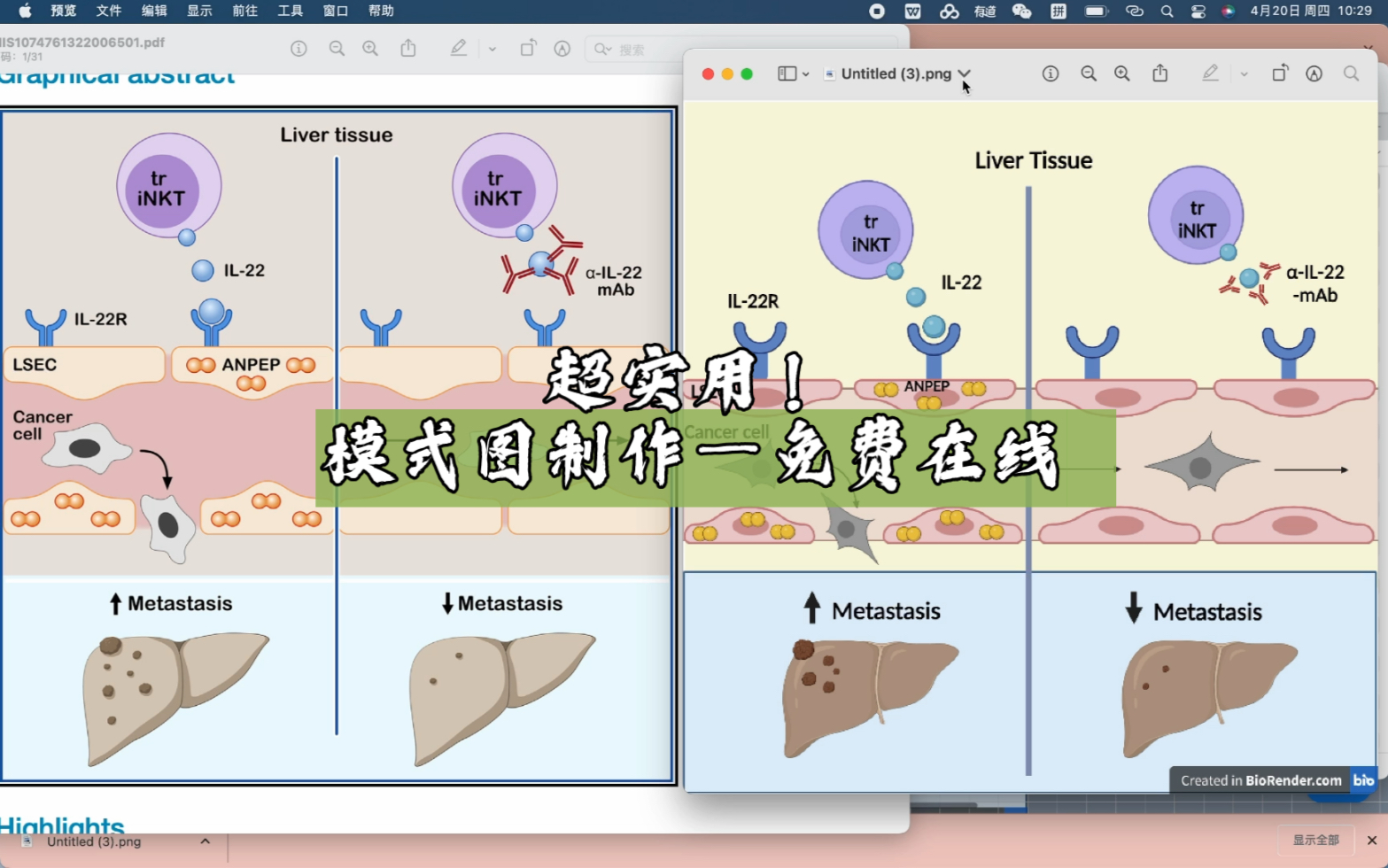The image size is (1388, 868).
Task: Open the input method icon in the menu bar
Action: 1058,11
